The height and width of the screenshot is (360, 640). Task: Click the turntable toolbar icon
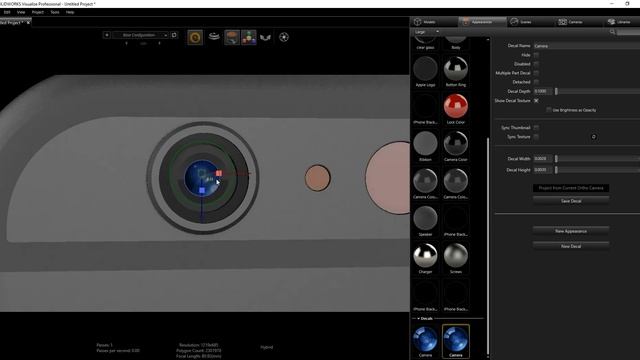[x=214, y=37]
